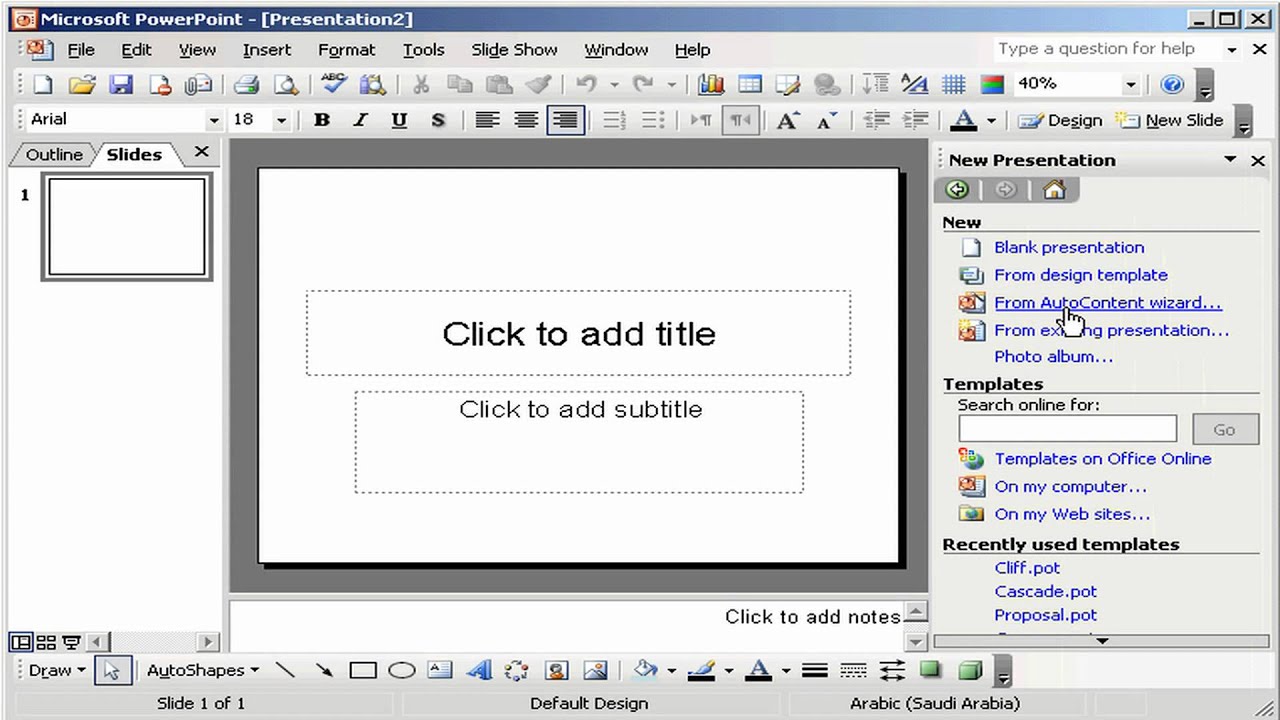Switch to Slide Sorter view
This screenshot has height=720, width=1280.
click(46, 642)
